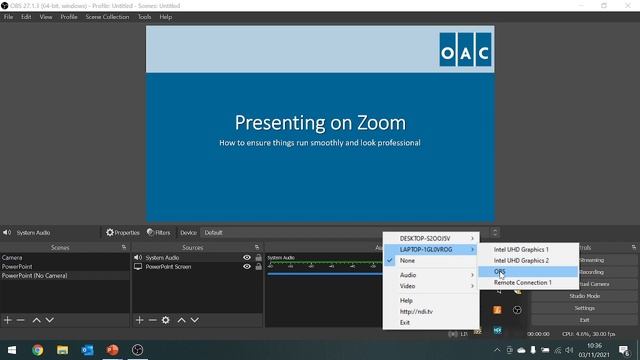This screenshot has height=360, width=640.
Task: Move the scene up with the up arrow
Action: click(36, 320)
